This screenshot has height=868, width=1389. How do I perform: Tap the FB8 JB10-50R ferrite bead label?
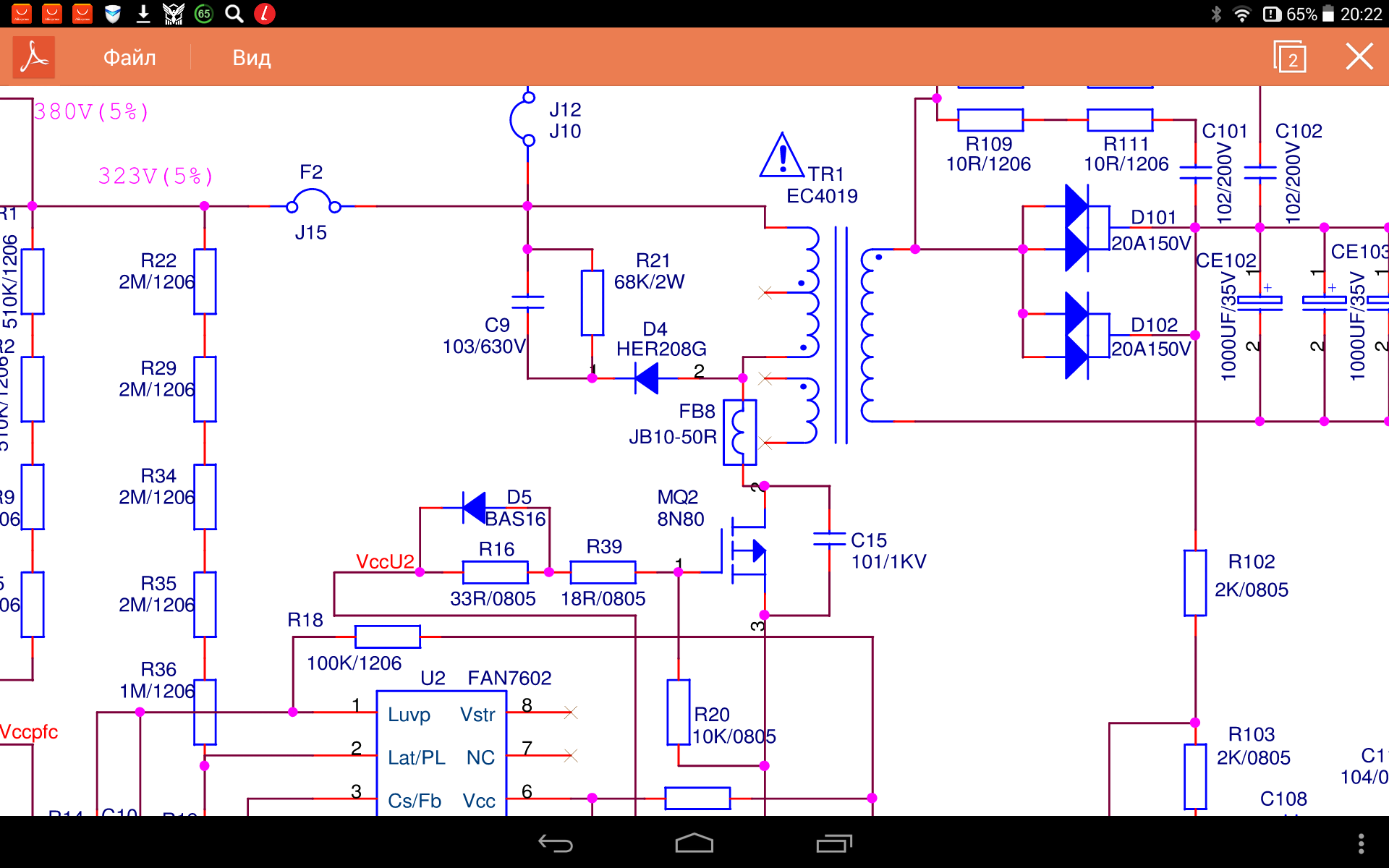pos(673,424)
